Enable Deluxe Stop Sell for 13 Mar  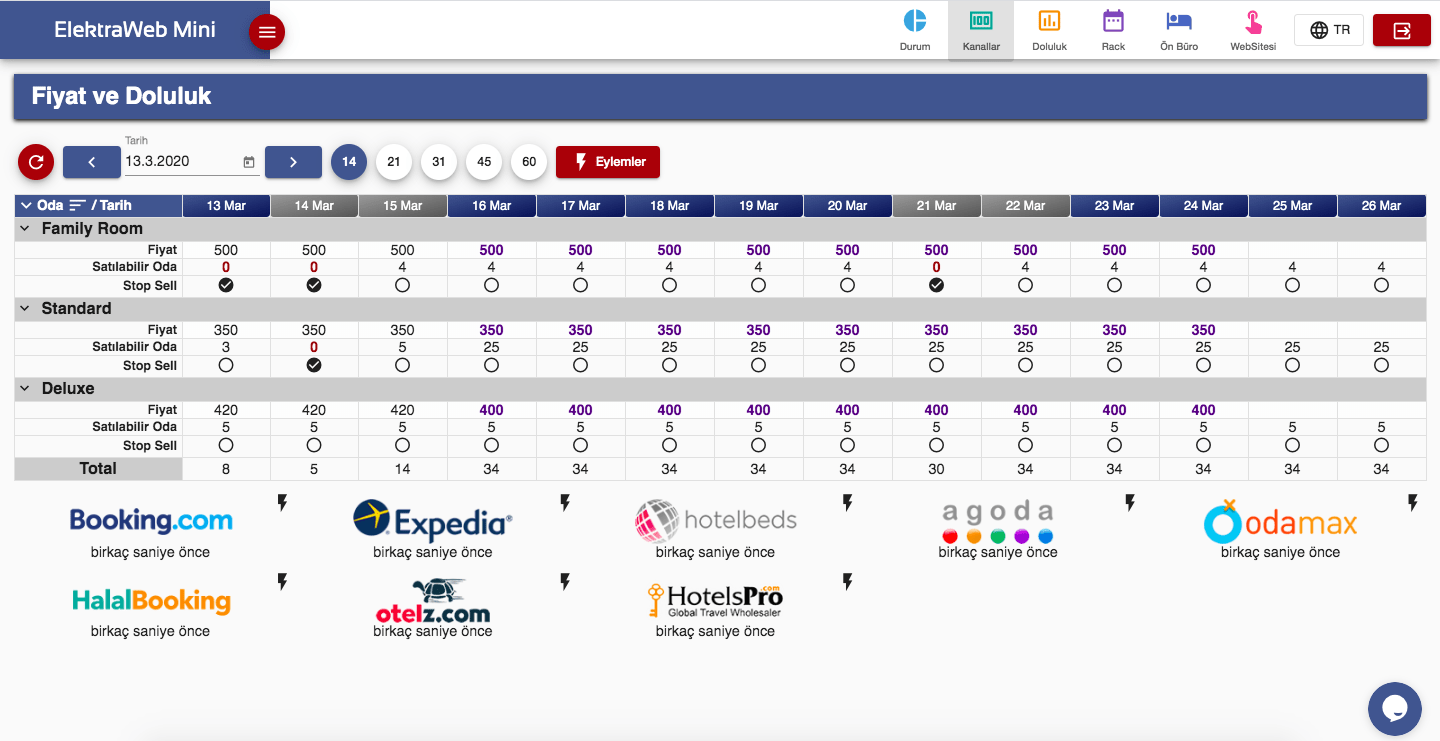226,445
